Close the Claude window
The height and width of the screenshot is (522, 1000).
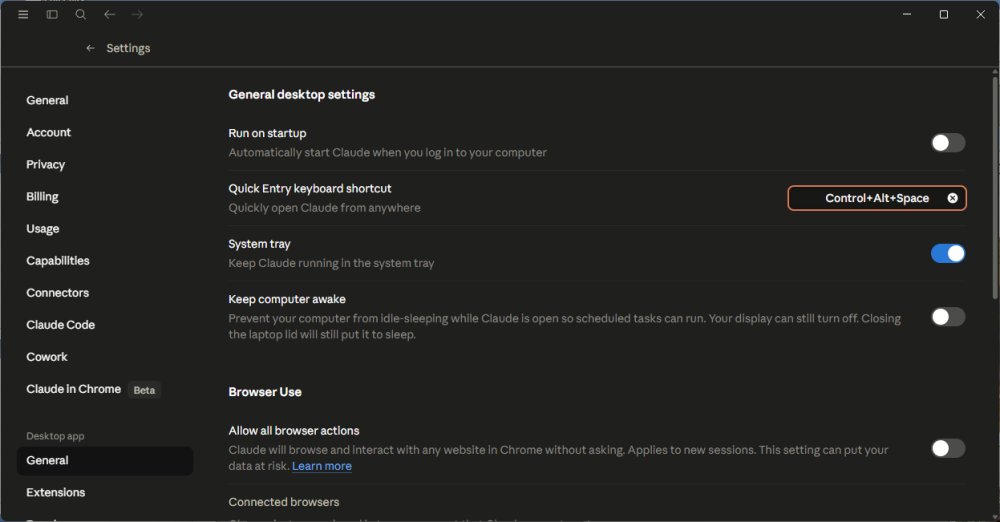[x=980, y=14]
